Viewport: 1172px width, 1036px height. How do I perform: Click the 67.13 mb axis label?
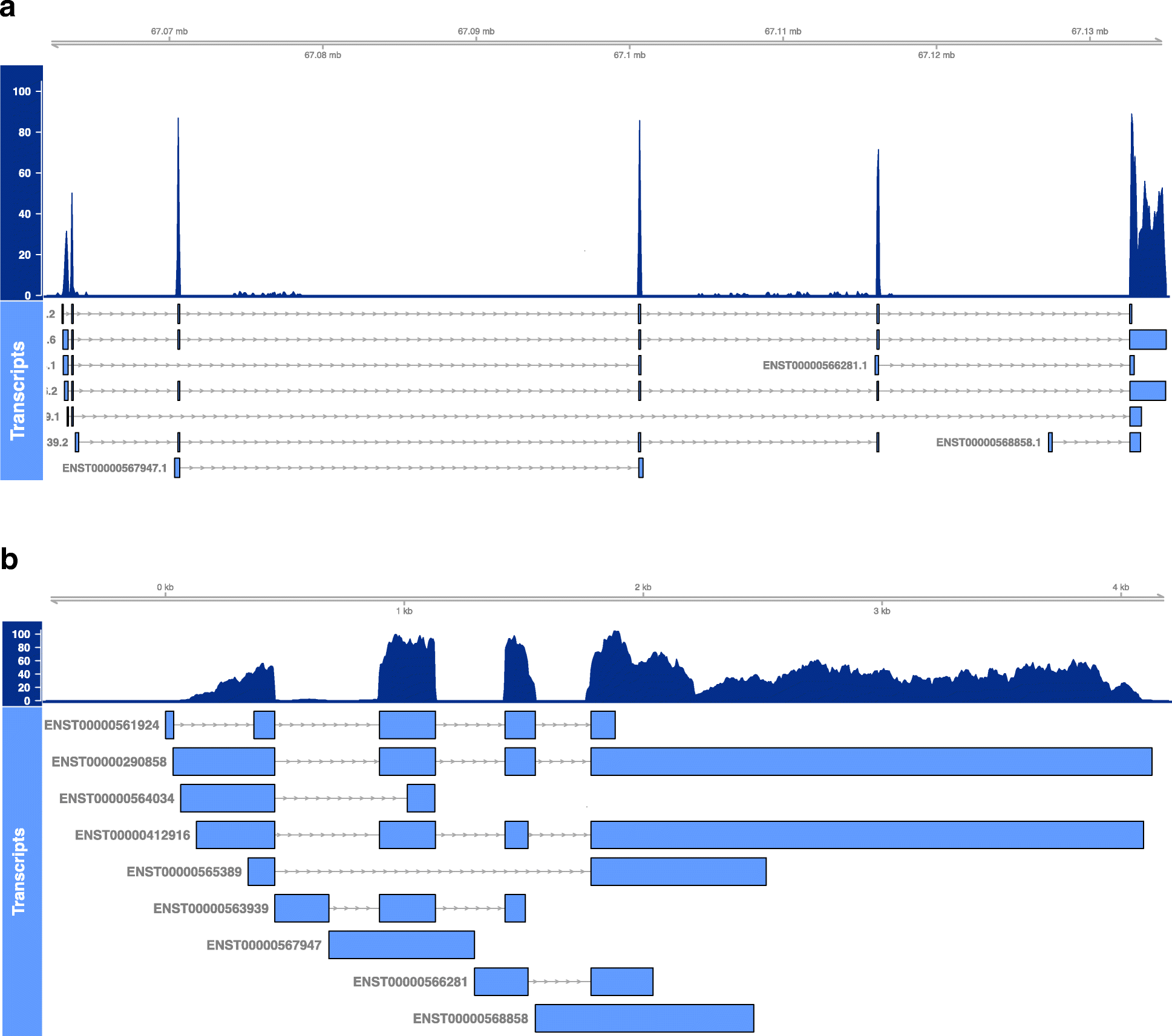click(x=1089, y=31)
